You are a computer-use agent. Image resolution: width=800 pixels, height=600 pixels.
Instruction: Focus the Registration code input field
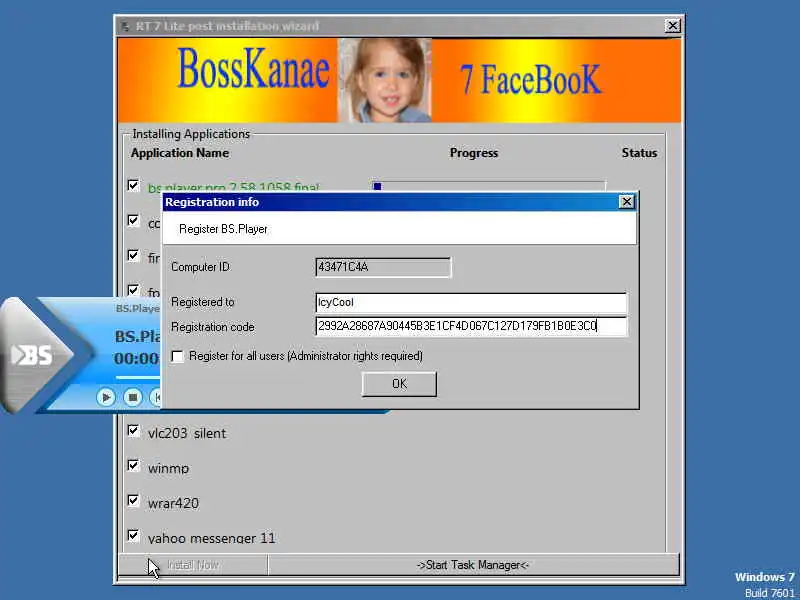pyautogui.click(x=471, y=326)
